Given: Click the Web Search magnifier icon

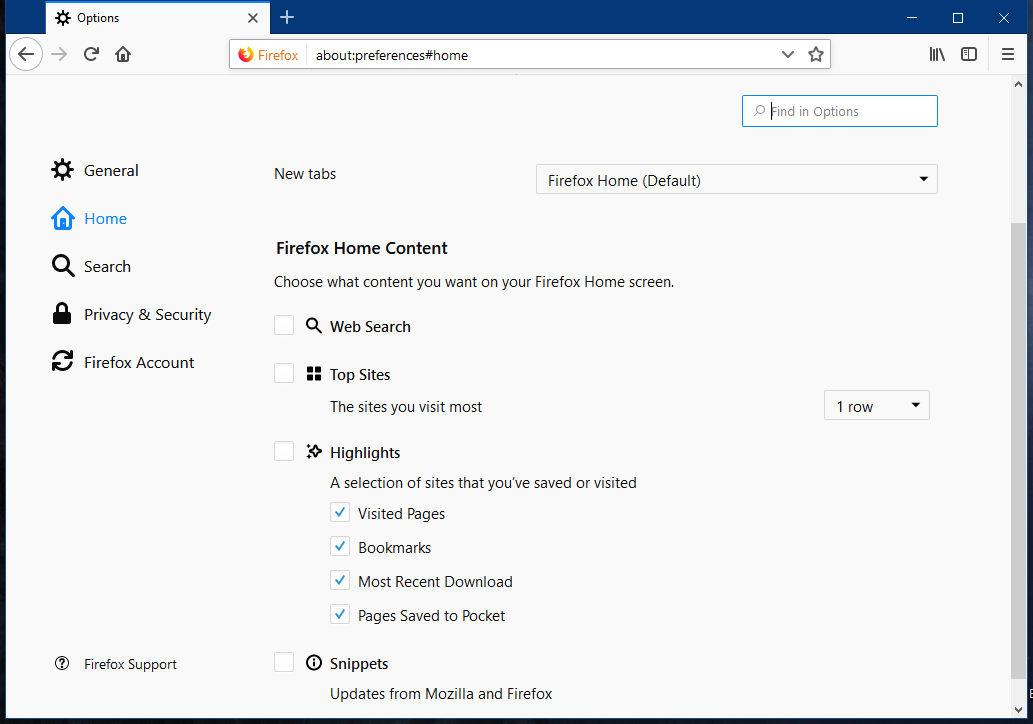Looking at the screenshot, I should tap(314, 325).
